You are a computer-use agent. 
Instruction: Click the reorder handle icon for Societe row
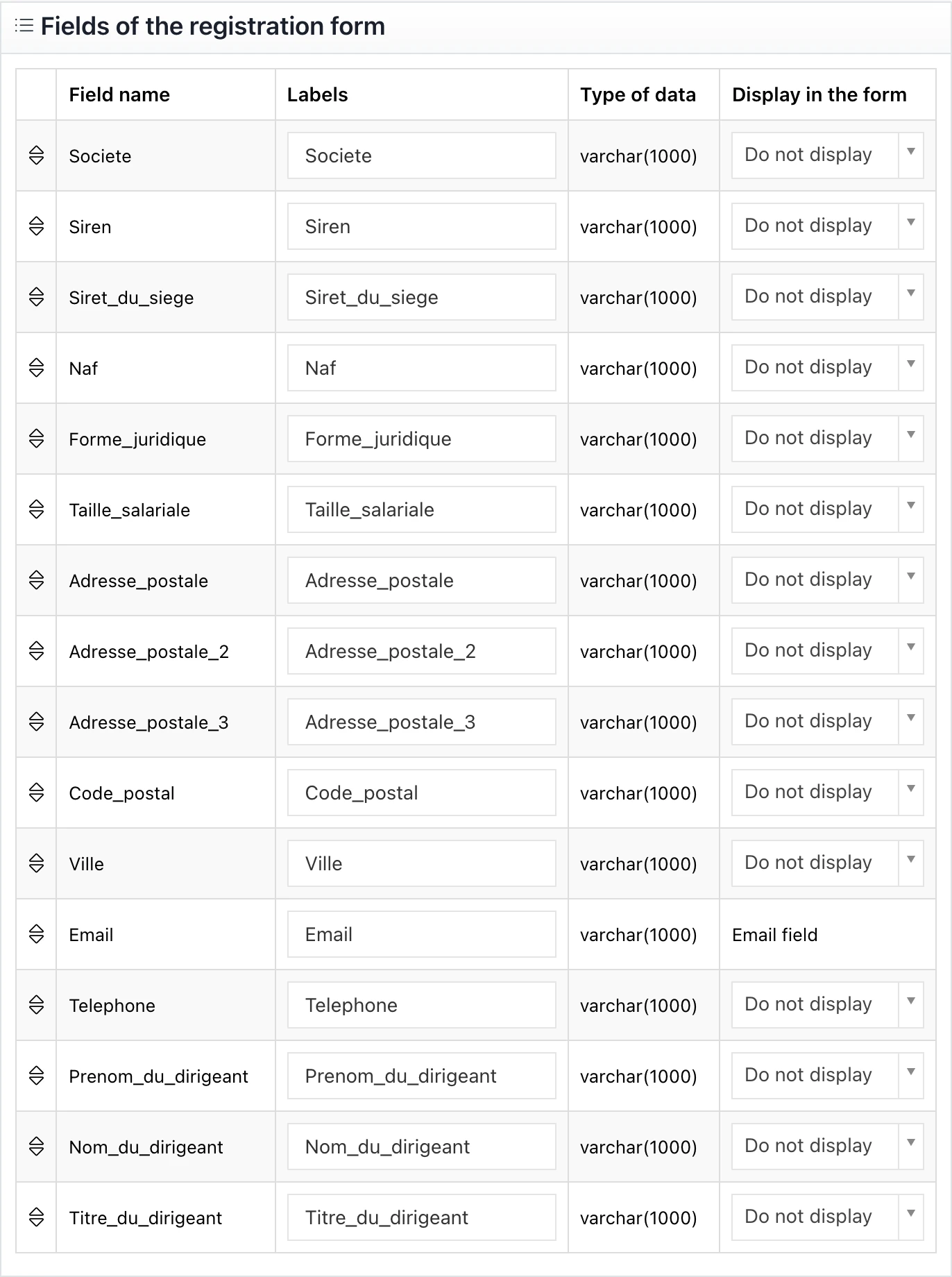point(37,155)
